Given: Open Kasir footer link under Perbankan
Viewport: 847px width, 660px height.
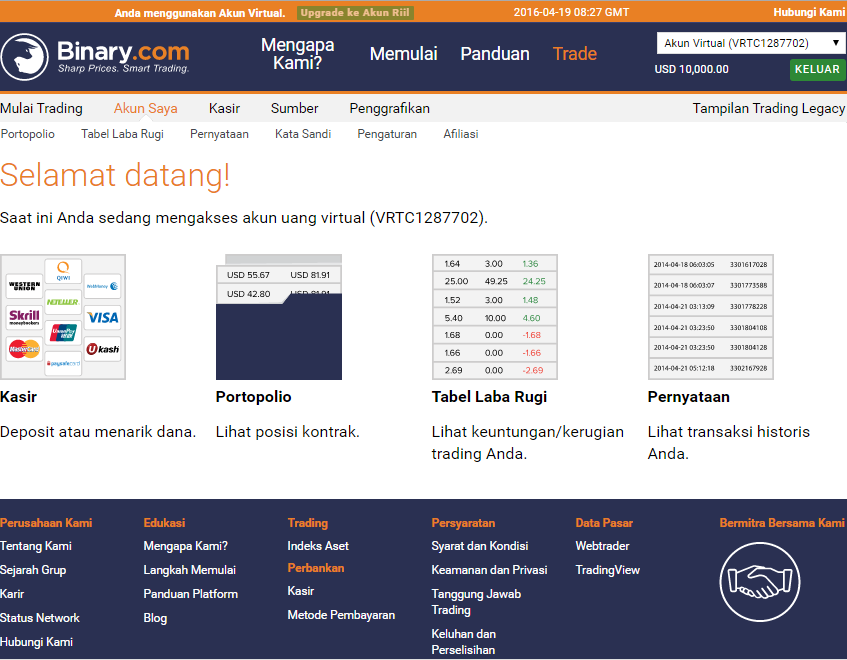Looking at the screenshot, I should click(301, 591).
